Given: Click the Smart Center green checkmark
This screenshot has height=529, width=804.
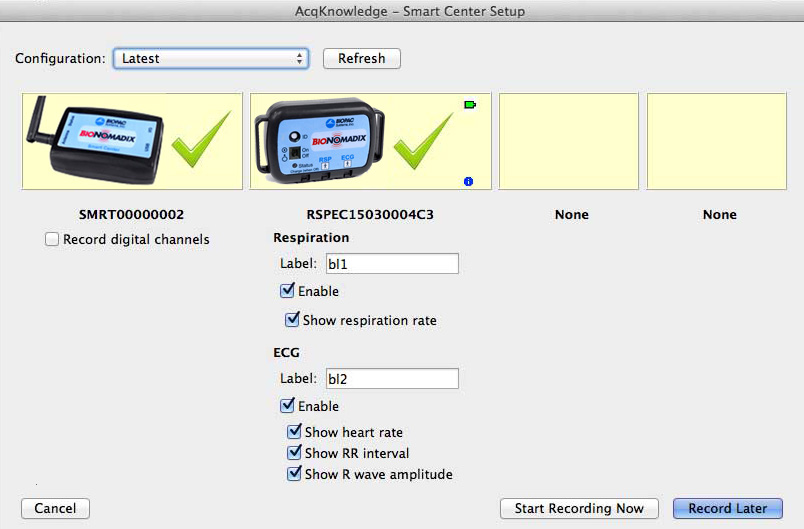Looking at the screenshot, I should coord(200,141).
